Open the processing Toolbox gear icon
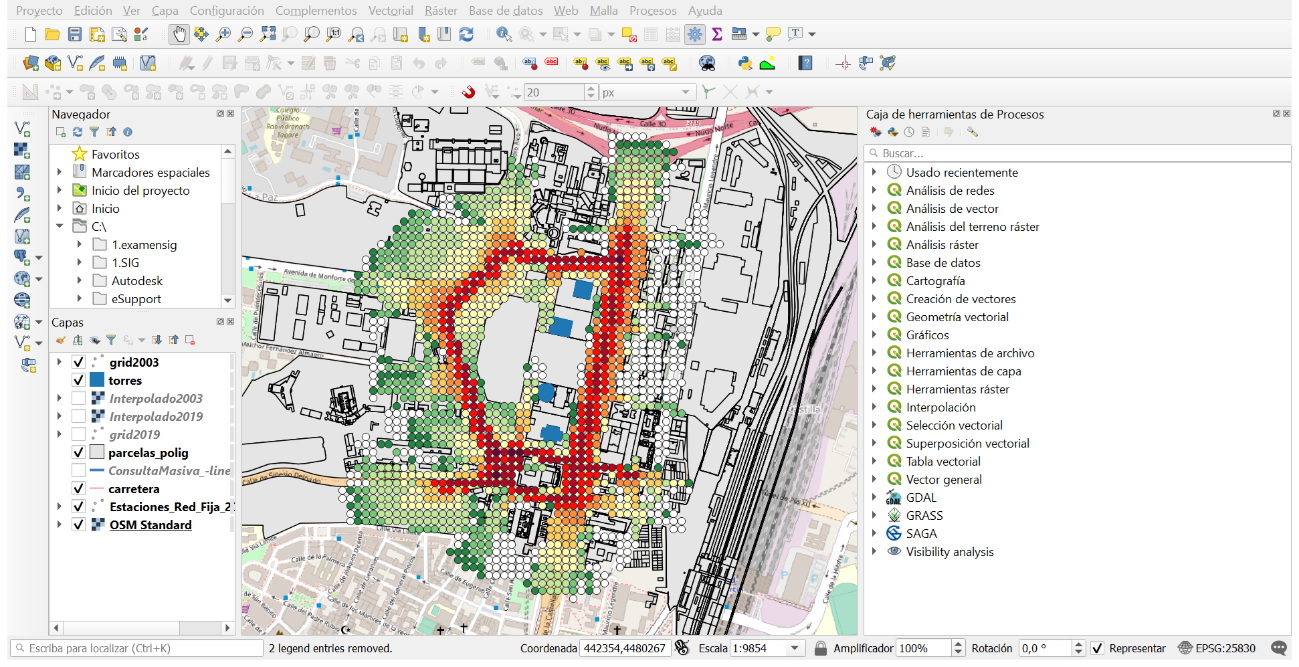The width and height of the screenshot is (1299, 667). (695, 34)
